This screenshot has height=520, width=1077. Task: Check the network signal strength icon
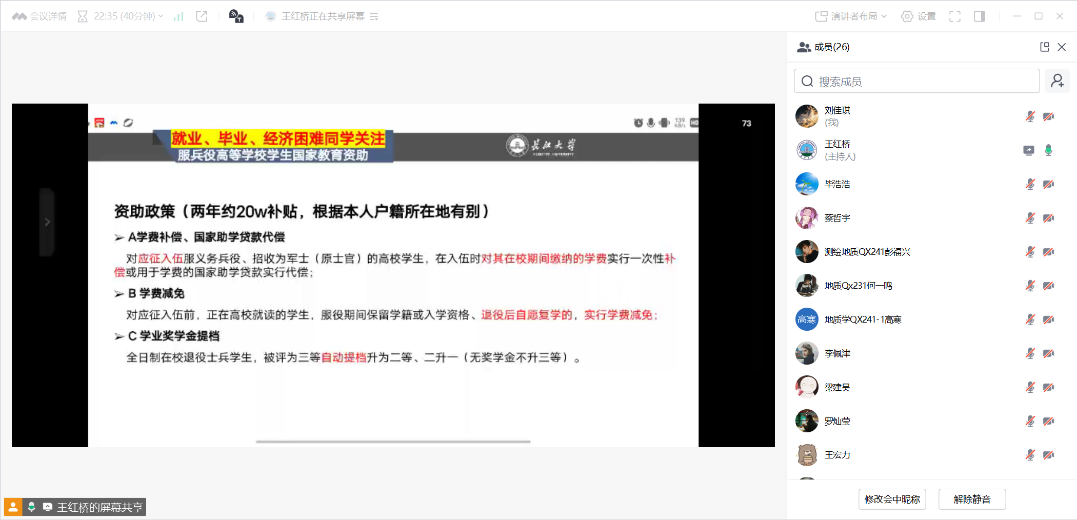coord(178,16)
